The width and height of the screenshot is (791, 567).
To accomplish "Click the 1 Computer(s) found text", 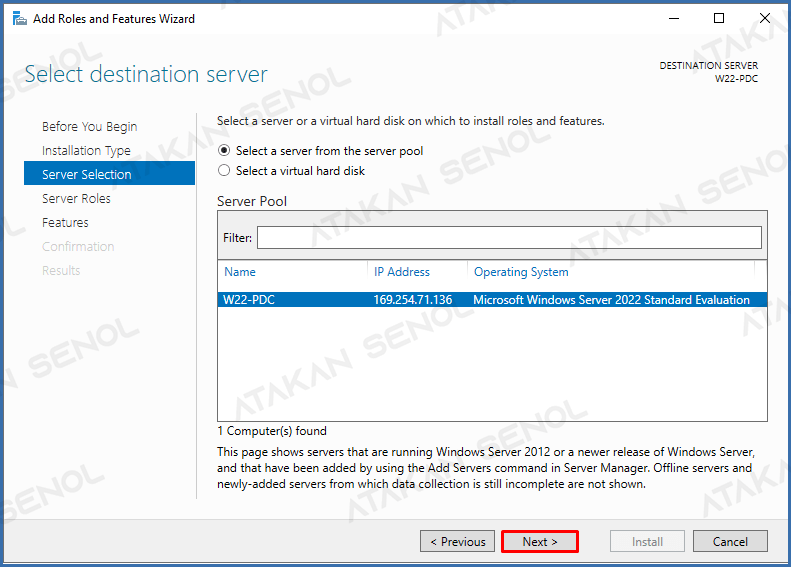I will 272,431.
